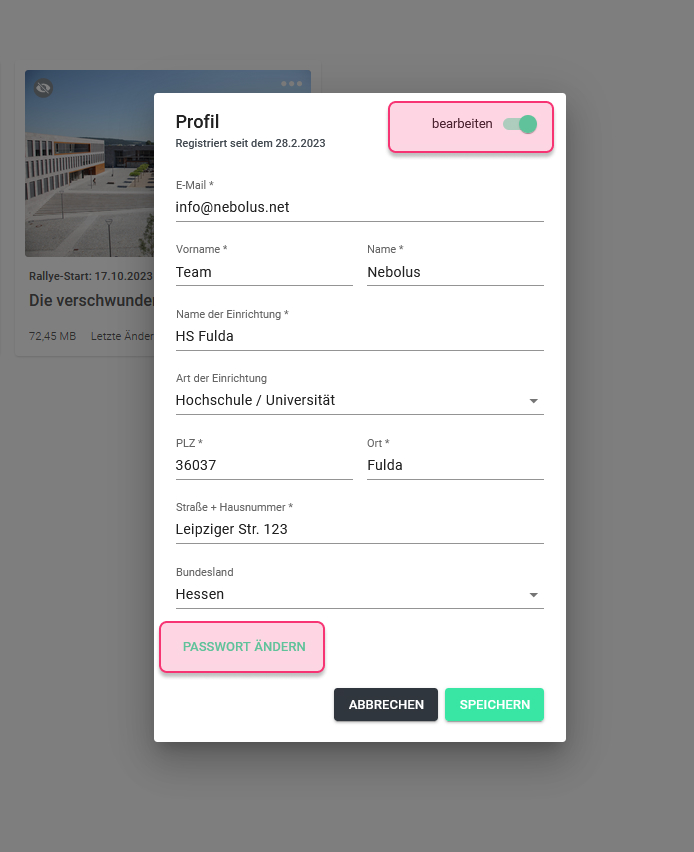This screenshot has width=694, height=852.
Task: Click the bearbeiten label text
Action: 462,124
